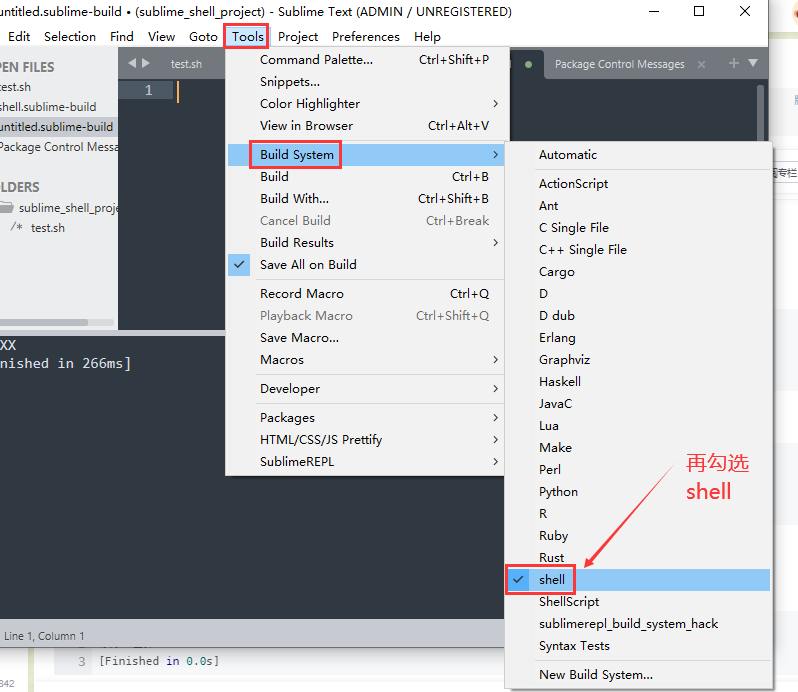Select Graphviz build system
The image size is (798, 692).
[638, 360]
